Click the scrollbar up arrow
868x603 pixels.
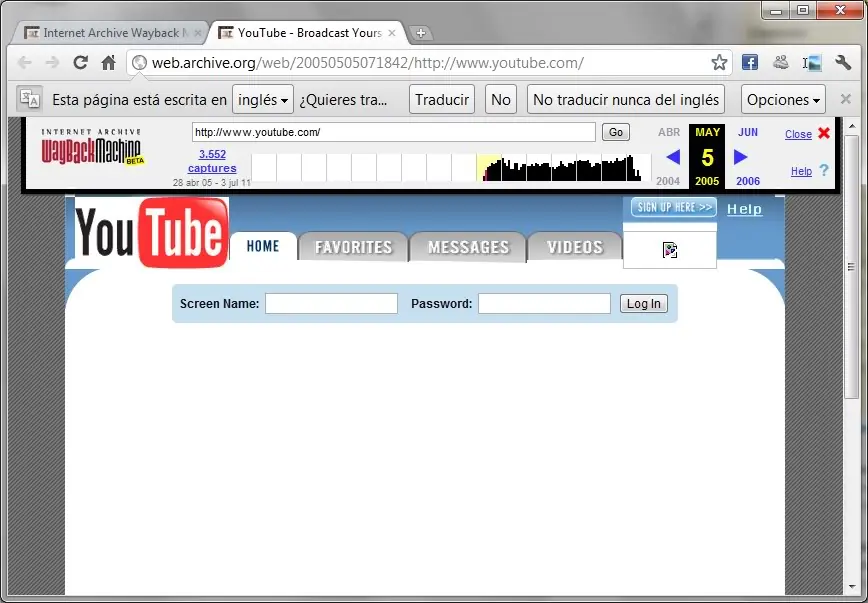point(852,126)
